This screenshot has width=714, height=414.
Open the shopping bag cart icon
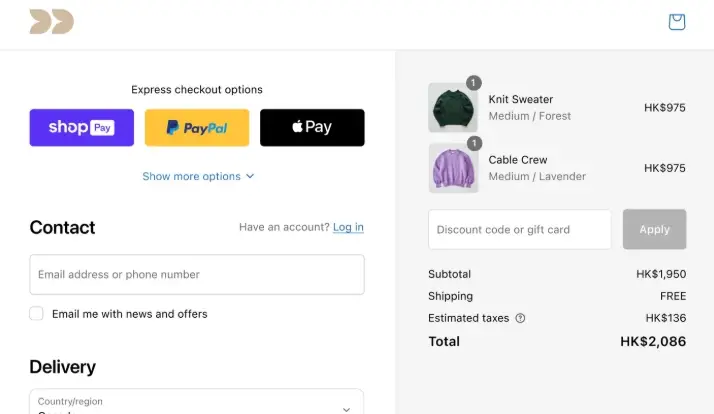point(677,21)
